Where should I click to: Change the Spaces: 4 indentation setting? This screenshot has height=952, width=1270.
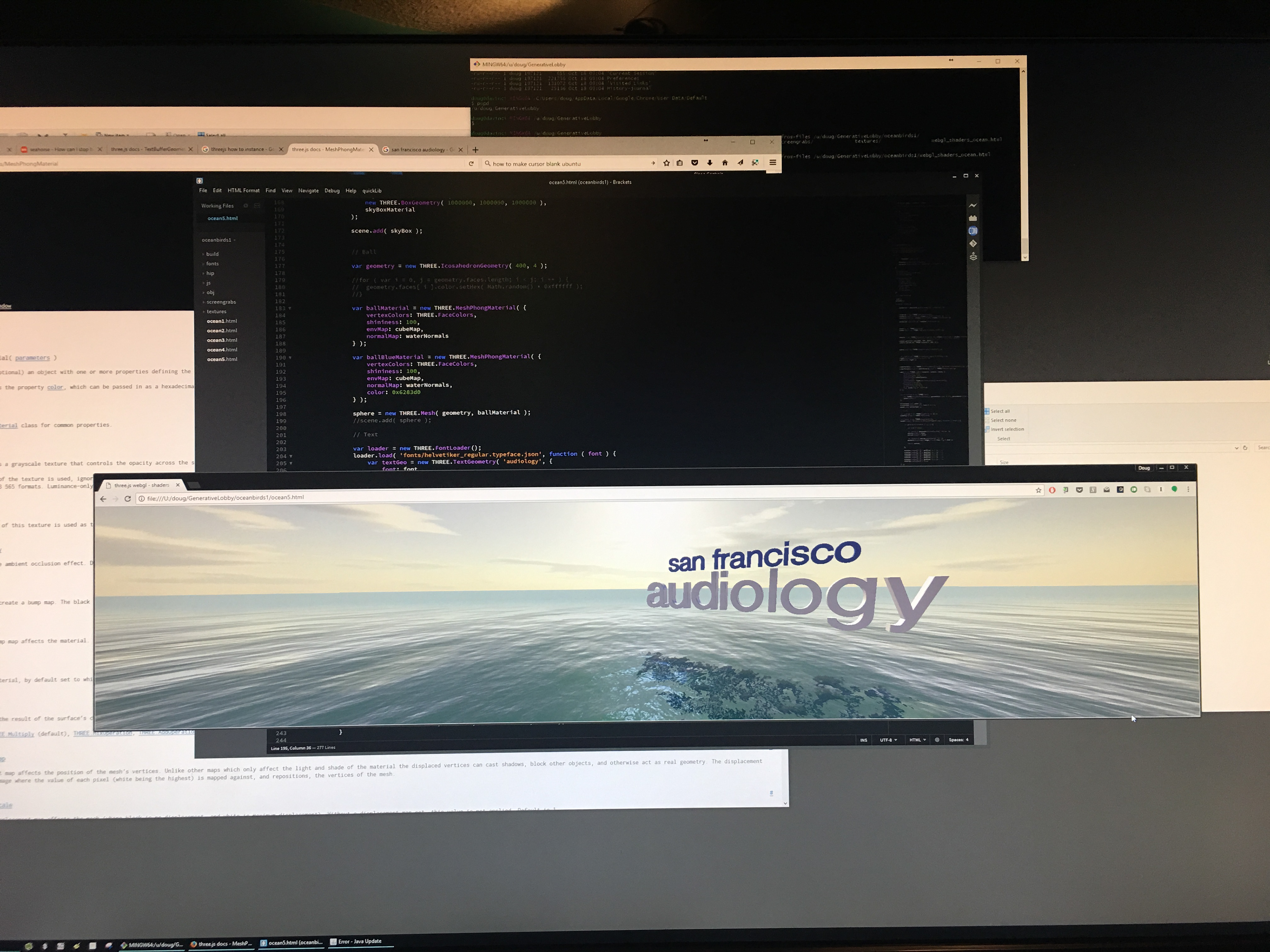pos(958,740)
